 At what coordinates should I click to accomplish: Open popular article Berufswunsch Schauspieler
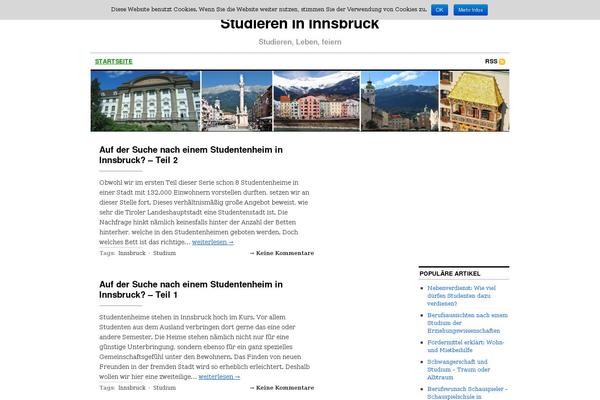[467, 393]
